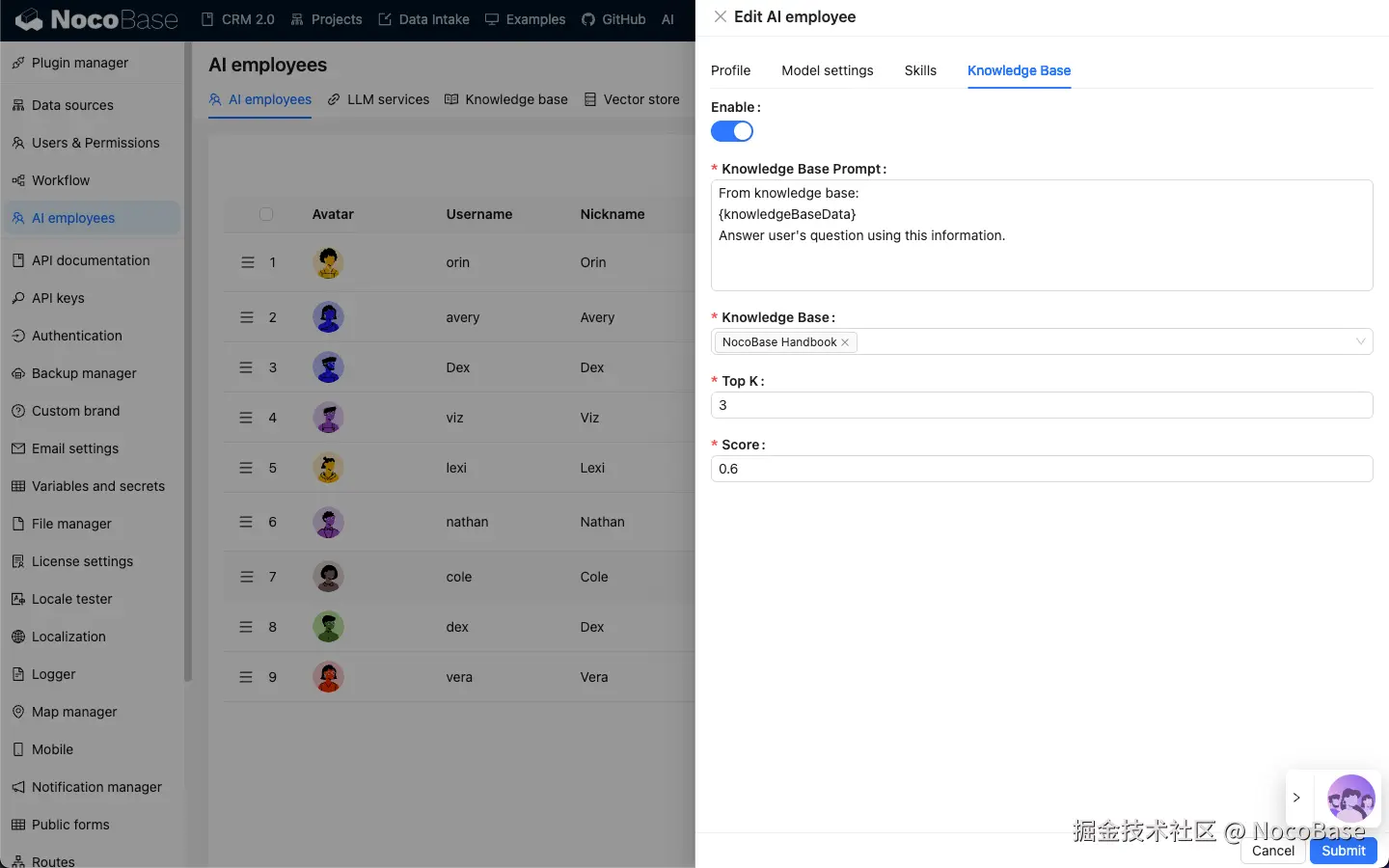1389x868 pixels.
Task: Remove the NocoBase Handbook tag
Action: [845, 342]
